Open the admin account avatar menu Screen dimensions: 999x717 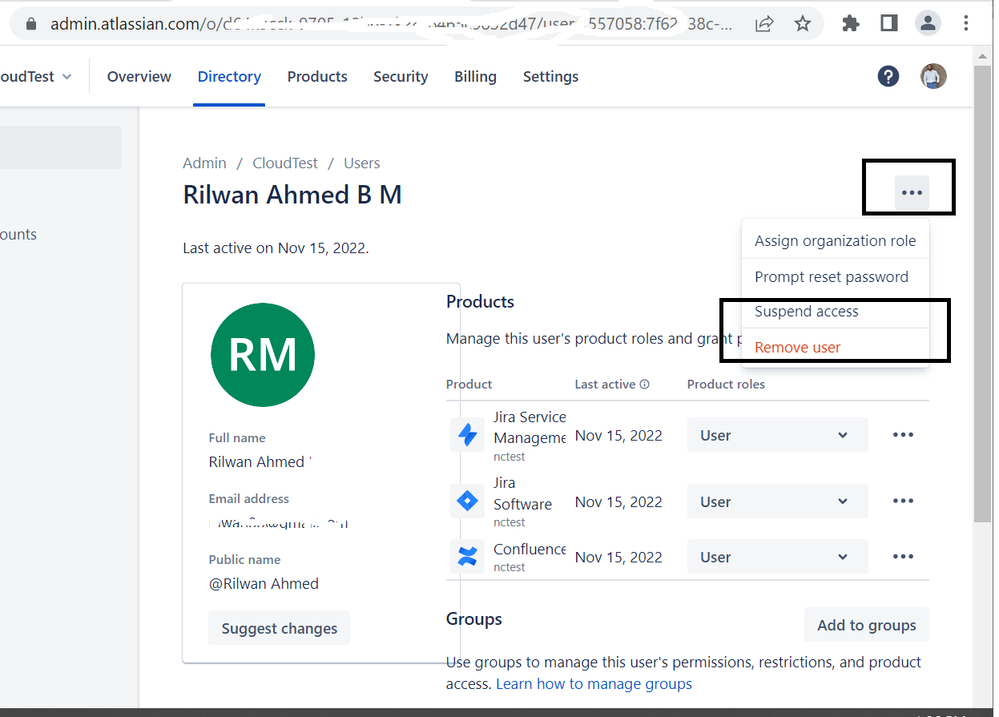tap(933, 76)
